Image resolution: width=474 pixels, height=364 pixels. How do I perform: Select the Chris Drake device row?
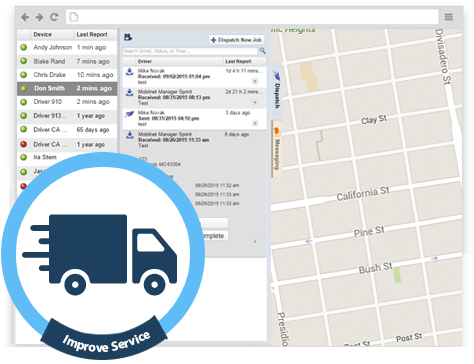point(67,75)
